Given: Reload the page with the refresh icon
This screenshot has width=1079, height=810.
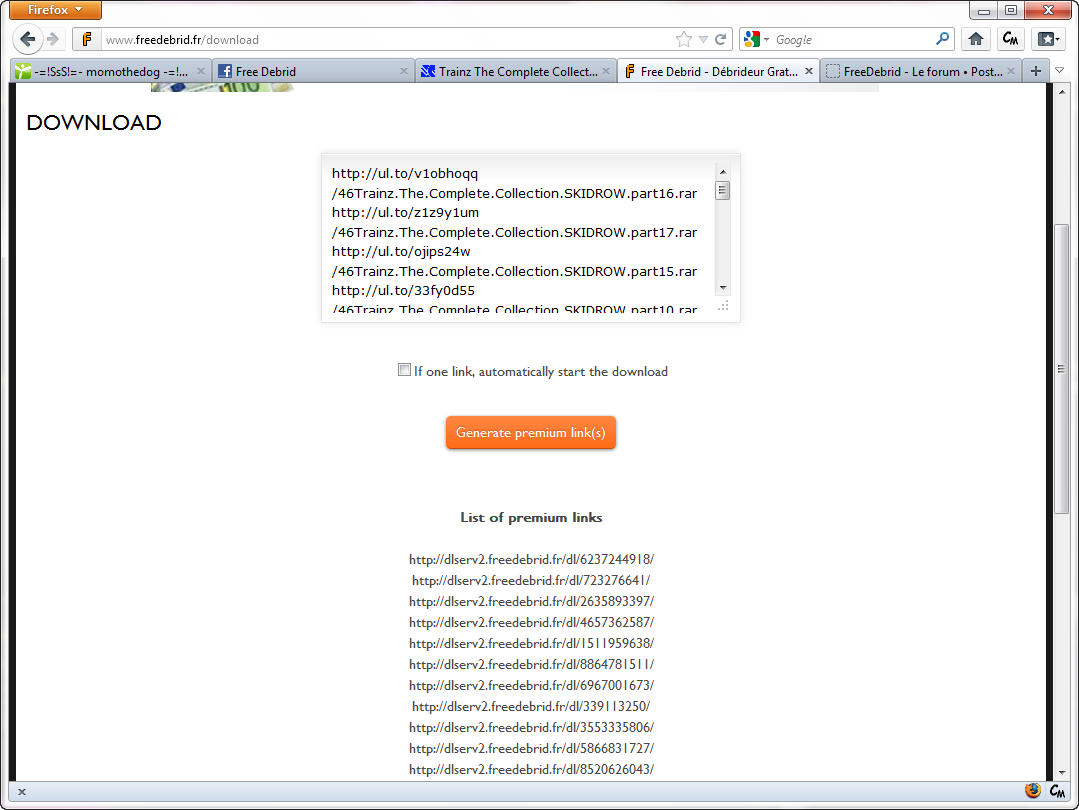Looking at the screenshot, I should [x=720, y=39].
